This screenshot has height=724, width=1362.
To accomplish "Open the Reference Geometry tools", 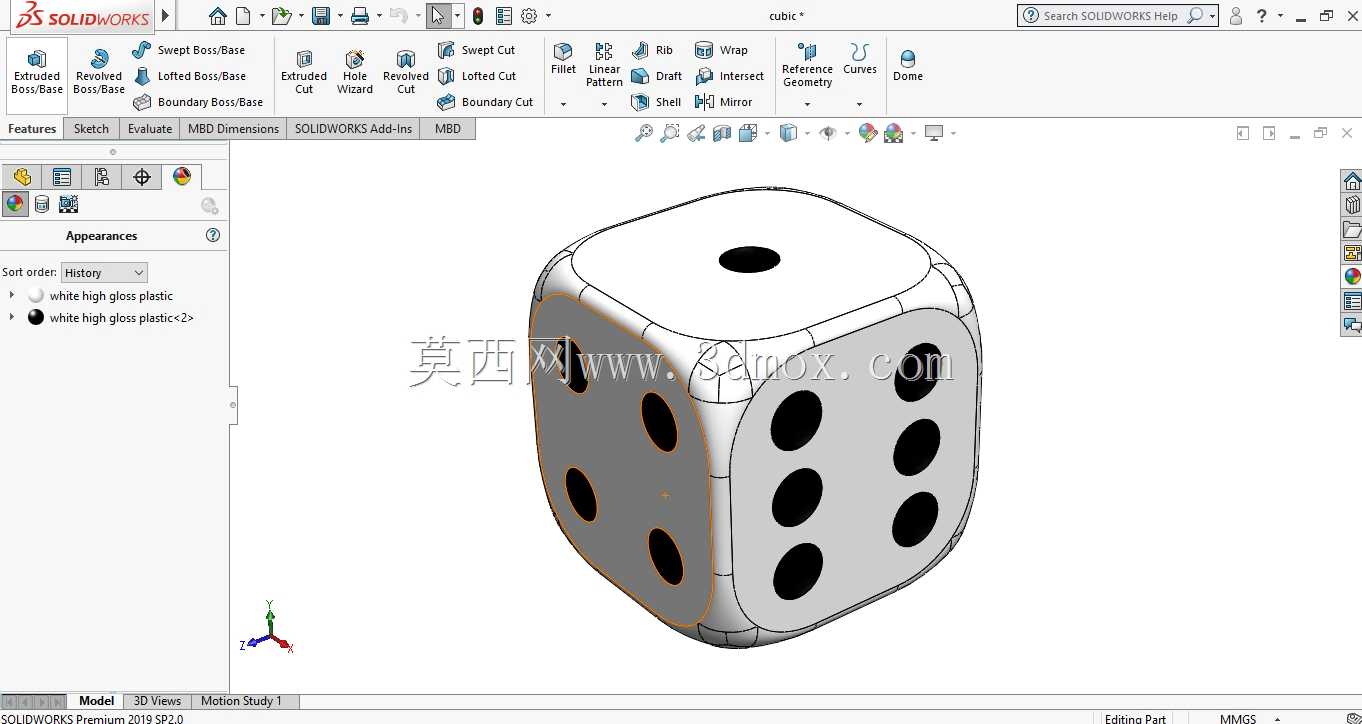I will [x=808, y=65].
